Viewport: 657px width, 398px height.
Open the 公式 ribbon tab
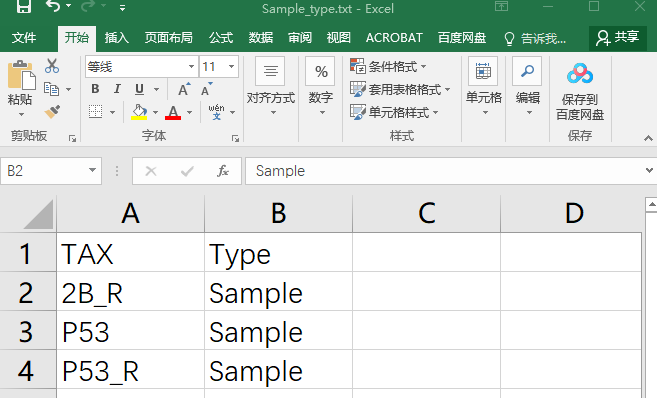pos(221,38)
